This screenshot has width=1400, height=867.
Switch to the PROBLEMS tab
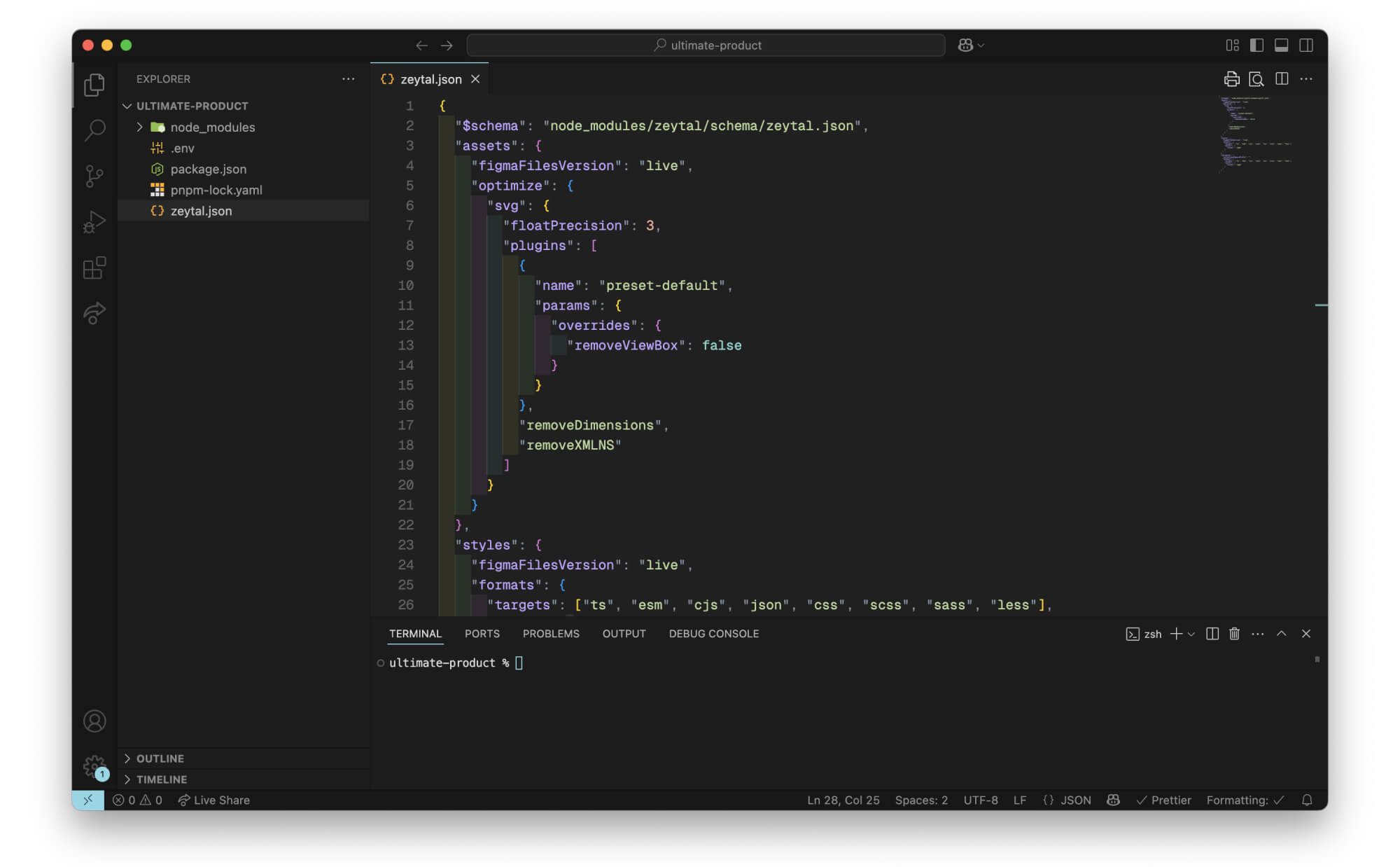(551, 634)
